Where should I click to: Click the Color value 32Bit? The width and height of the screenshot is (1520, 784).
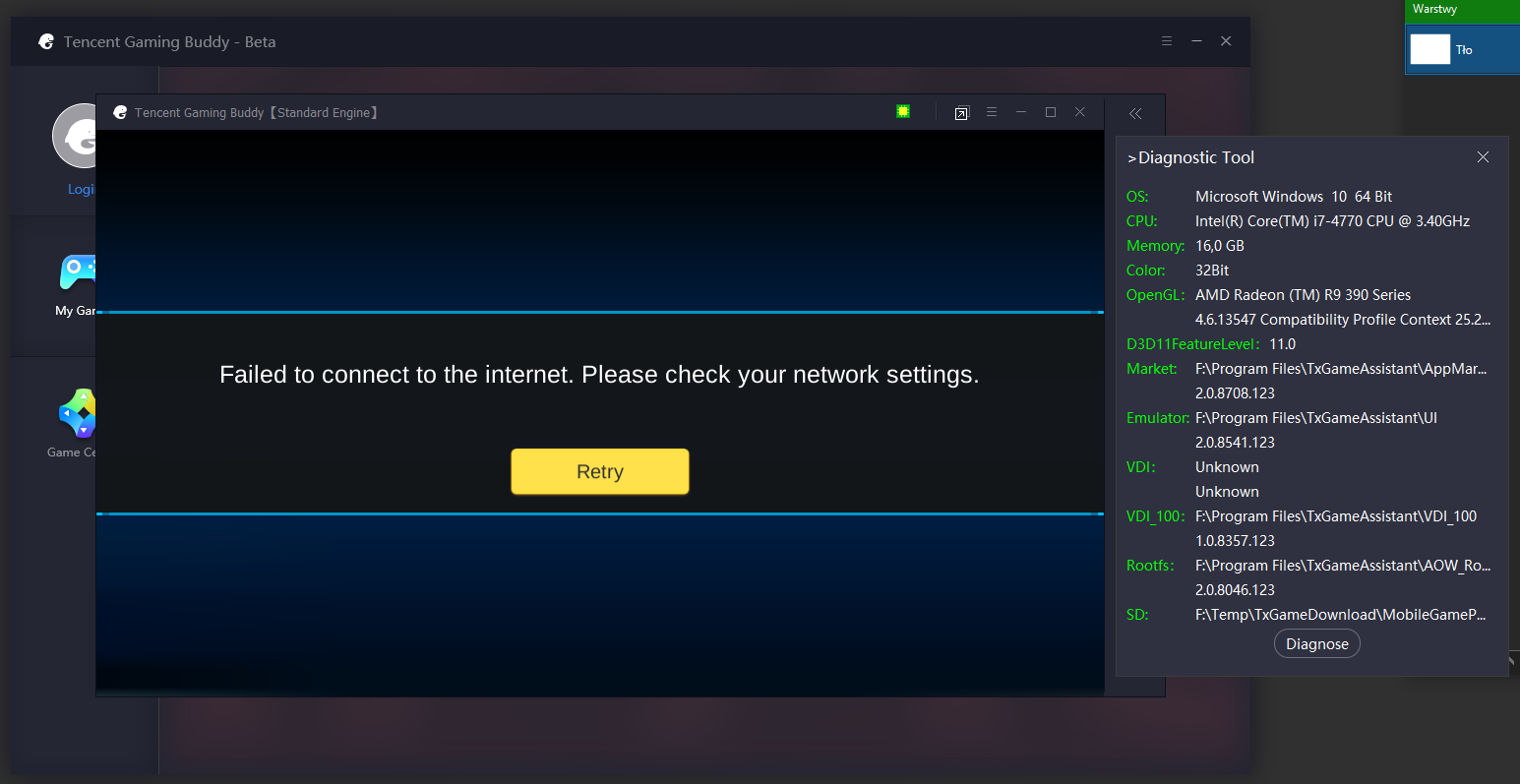pyautogui.click(x=1212, y=271)
